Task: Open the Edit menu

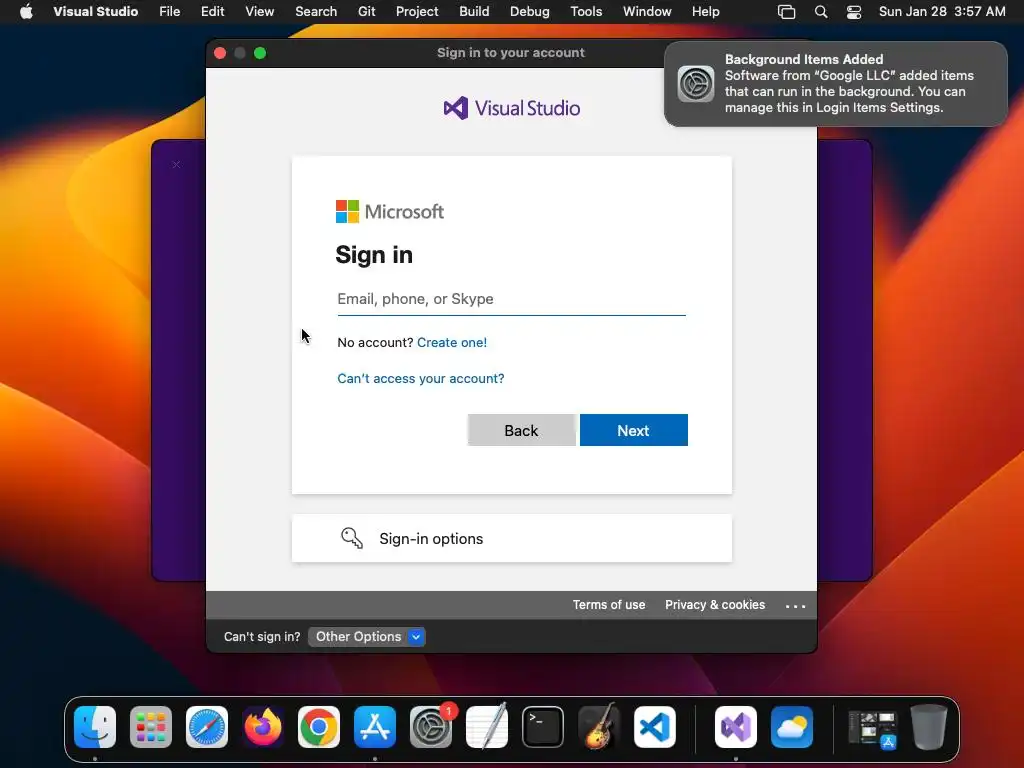Action: (x=212, y=12)
